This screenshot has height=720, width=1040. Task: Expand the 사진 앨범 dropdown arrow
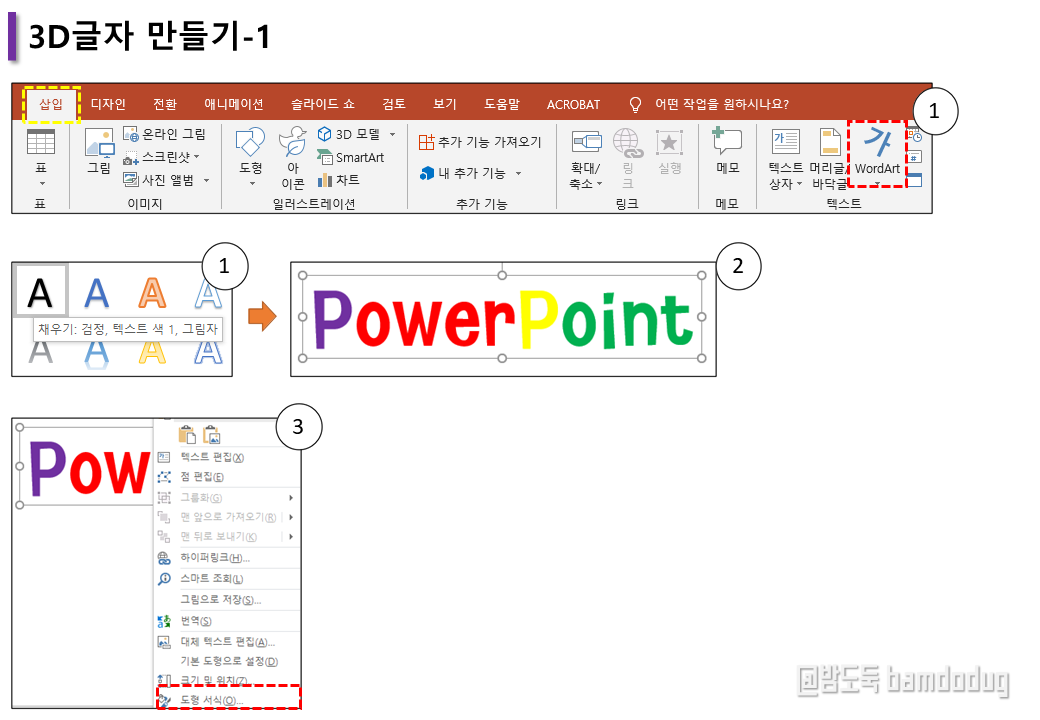tap(206, 180)
